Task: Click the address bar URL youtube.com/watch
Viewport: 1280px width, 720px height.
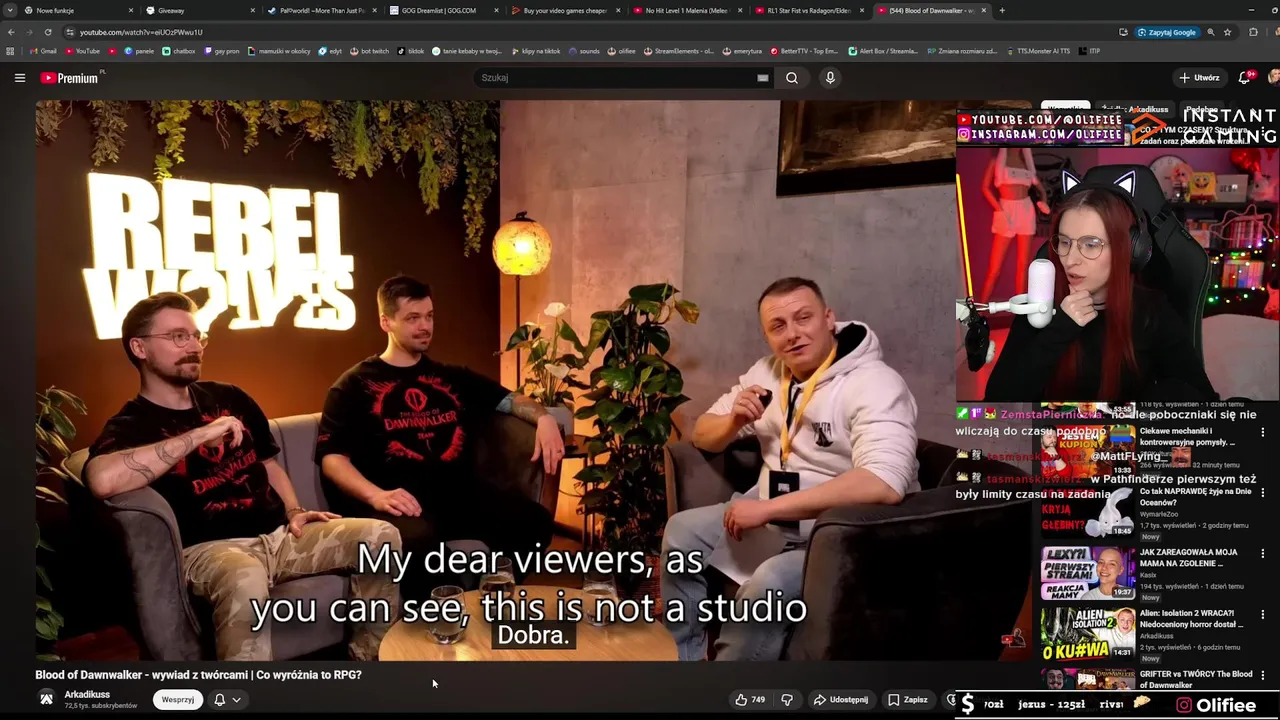Action: [141, 32]
